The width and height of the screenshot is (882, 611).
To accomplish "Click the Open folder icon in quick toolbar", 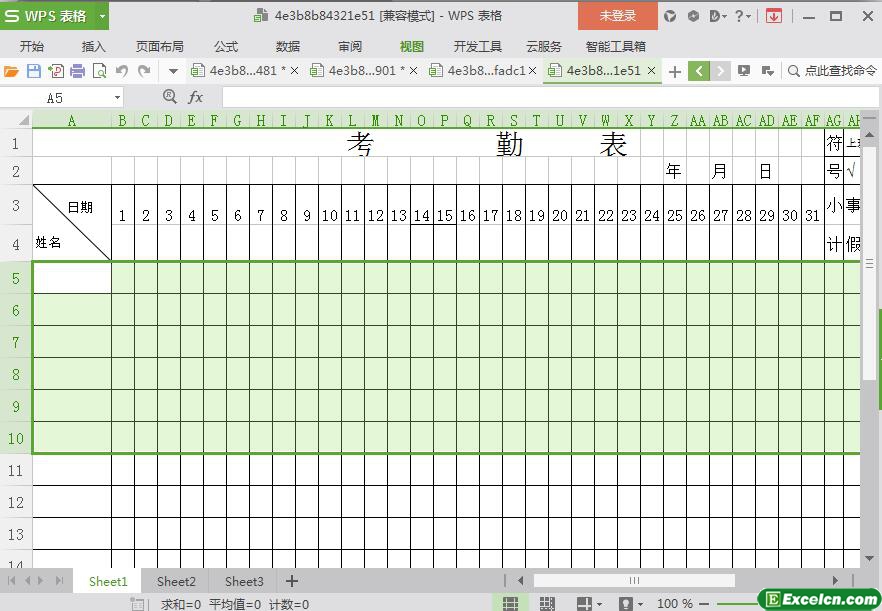I will click(x=11, y=71).
